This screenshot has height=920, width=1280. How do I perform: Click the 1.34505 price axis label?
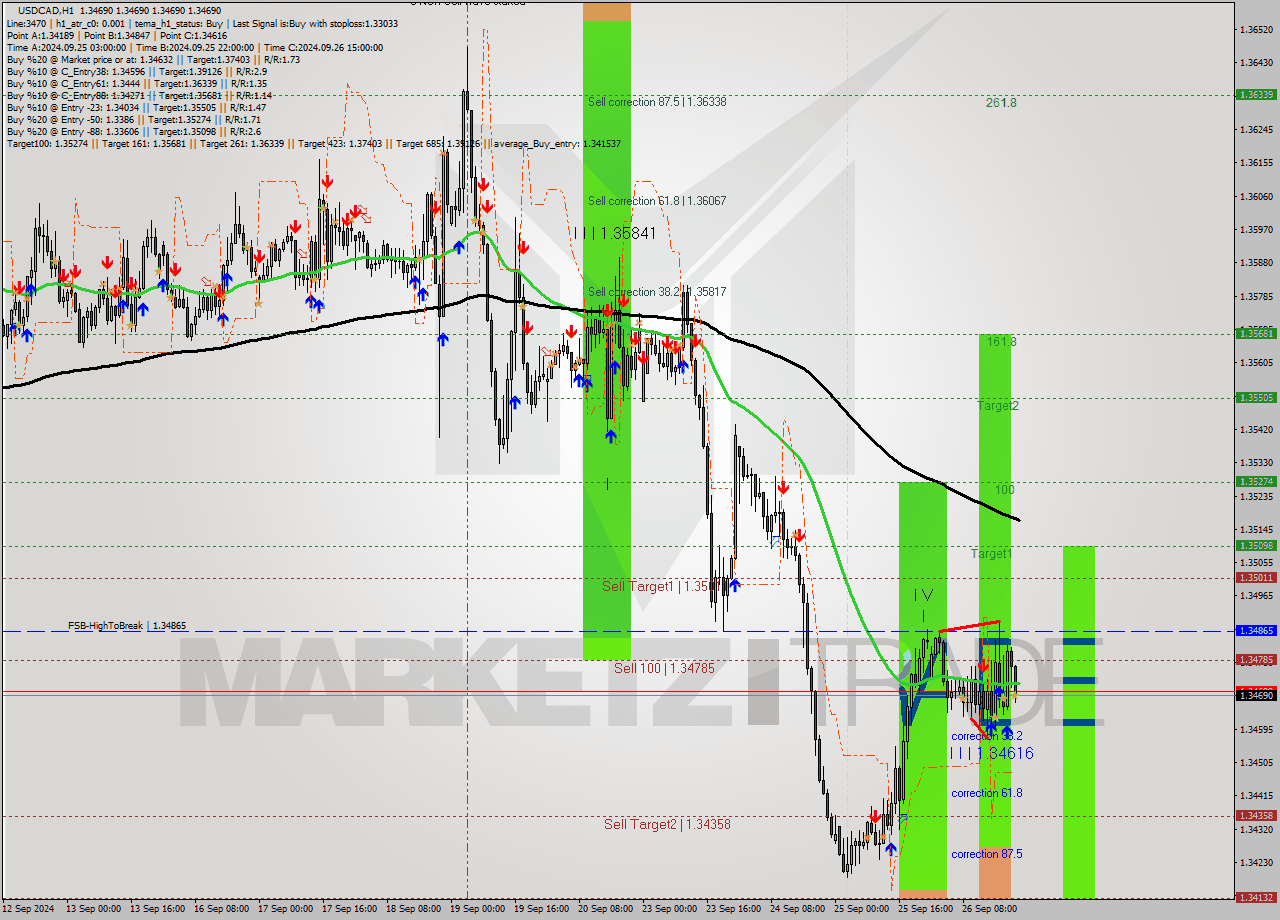click(1255, 762)
